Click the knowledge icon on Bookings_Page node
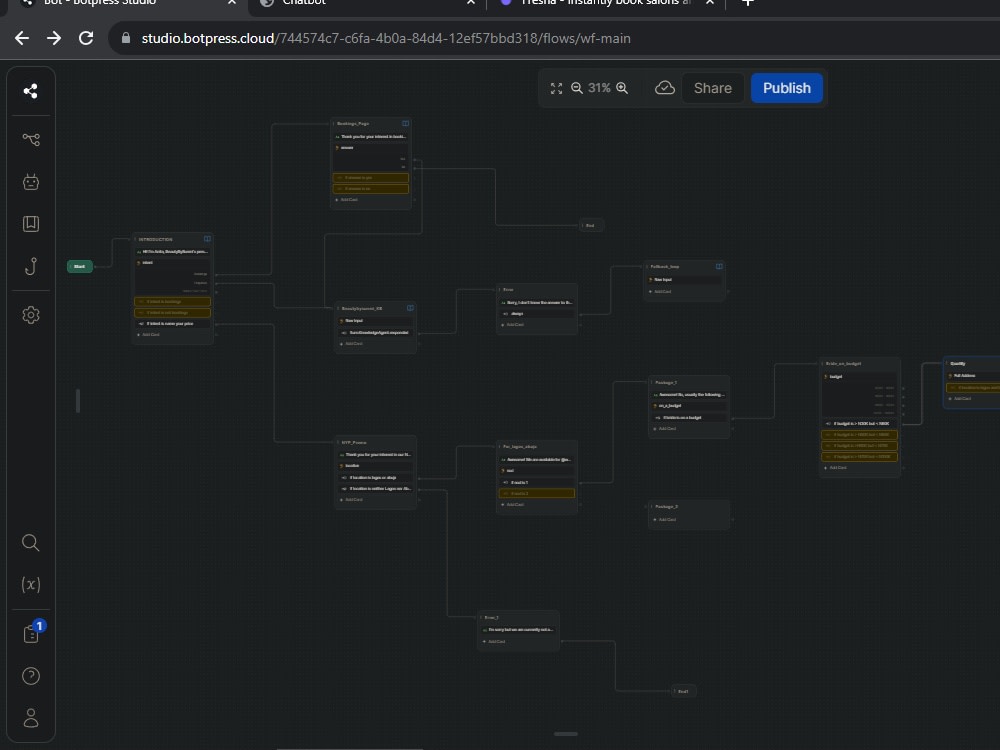This screenshot has height=750, width=1000. 405,123
